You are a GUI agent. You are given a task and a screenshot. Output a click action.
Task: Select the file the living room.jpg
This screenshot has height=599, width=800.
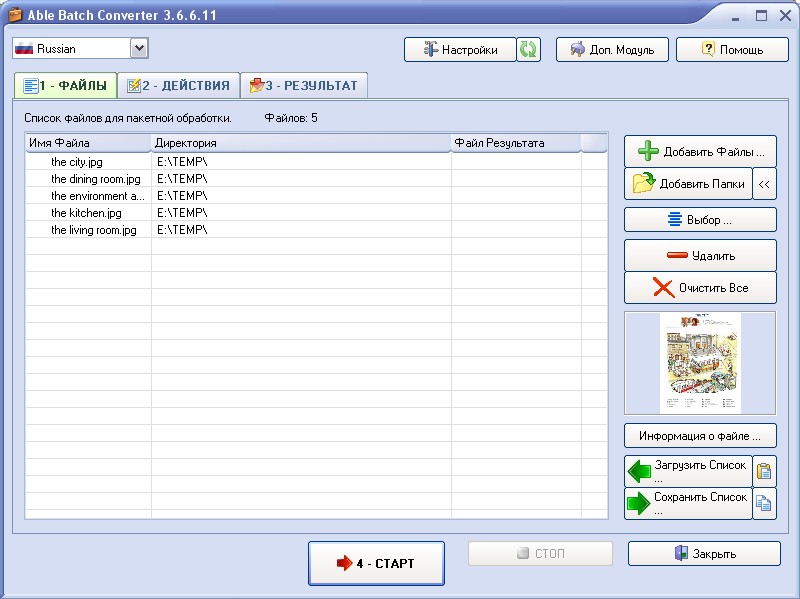94,230
